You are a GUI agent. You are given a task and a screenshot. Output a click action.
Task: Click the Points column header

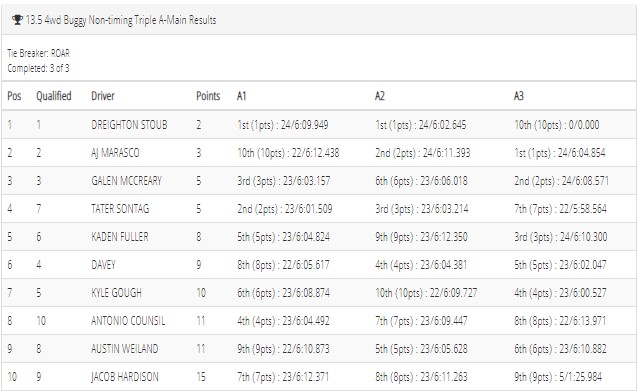208,96
